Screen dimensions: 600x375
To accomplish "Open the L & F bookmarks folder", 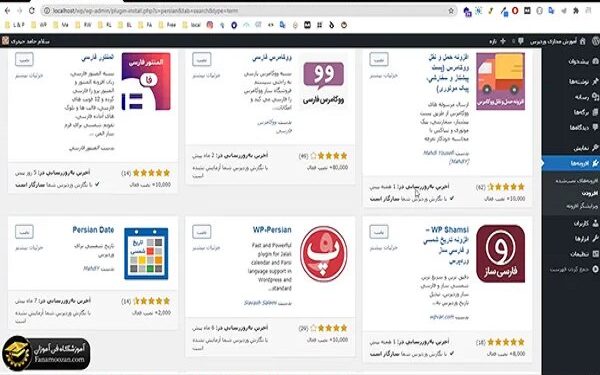I will point(15,25).
